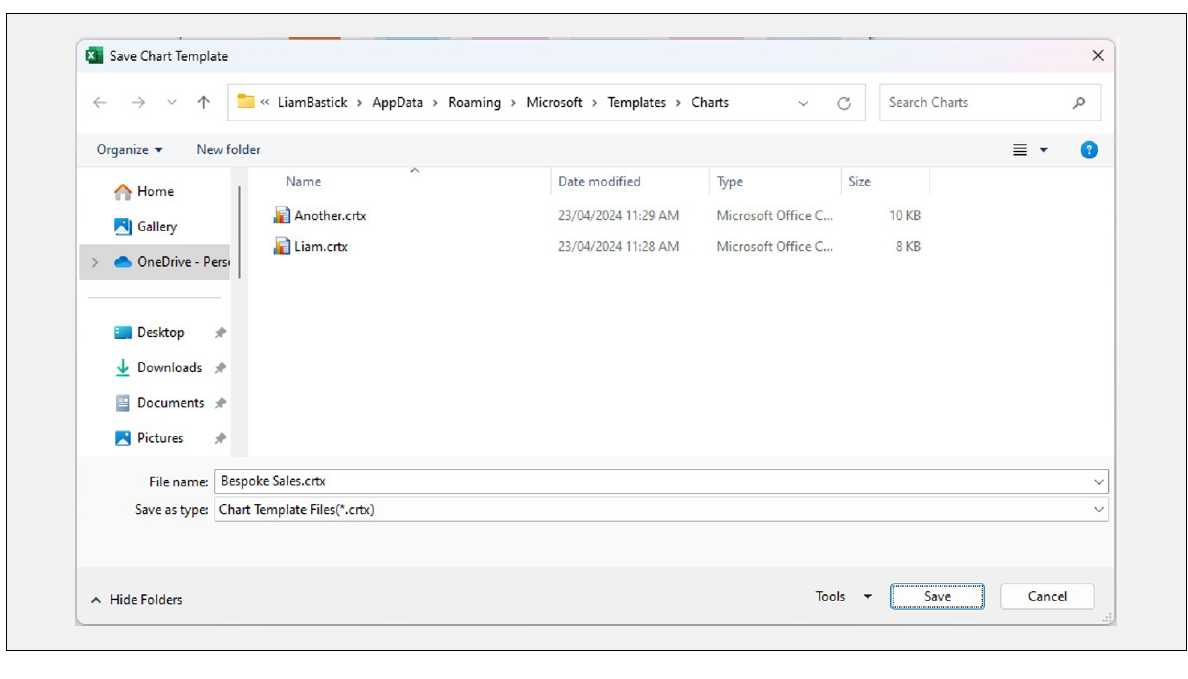Create a new folder
This screenshot has height=679, width=1188.
[x=229, y=149]
